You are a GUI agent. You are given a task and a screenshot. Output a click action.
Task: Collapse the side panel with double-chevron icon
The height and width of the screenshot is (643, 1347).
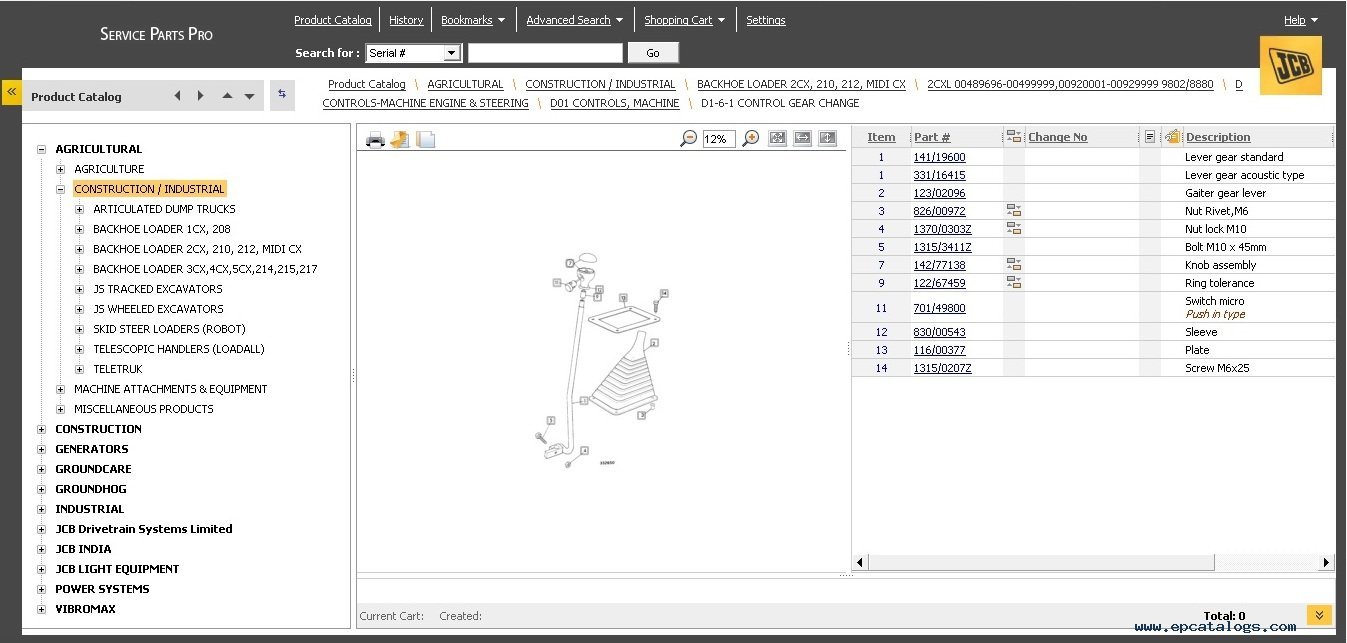click(x=12, y=92)
